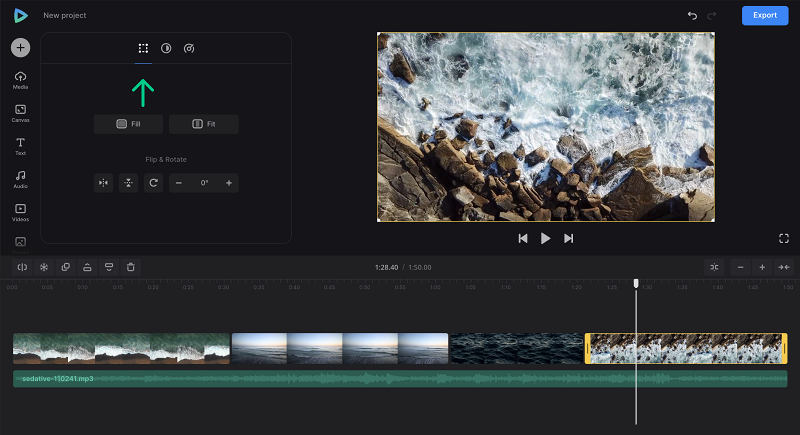Click the 1:00 mark on timeline ruler
The width and height of the screenshot is (800, 435).
[435, 288]
